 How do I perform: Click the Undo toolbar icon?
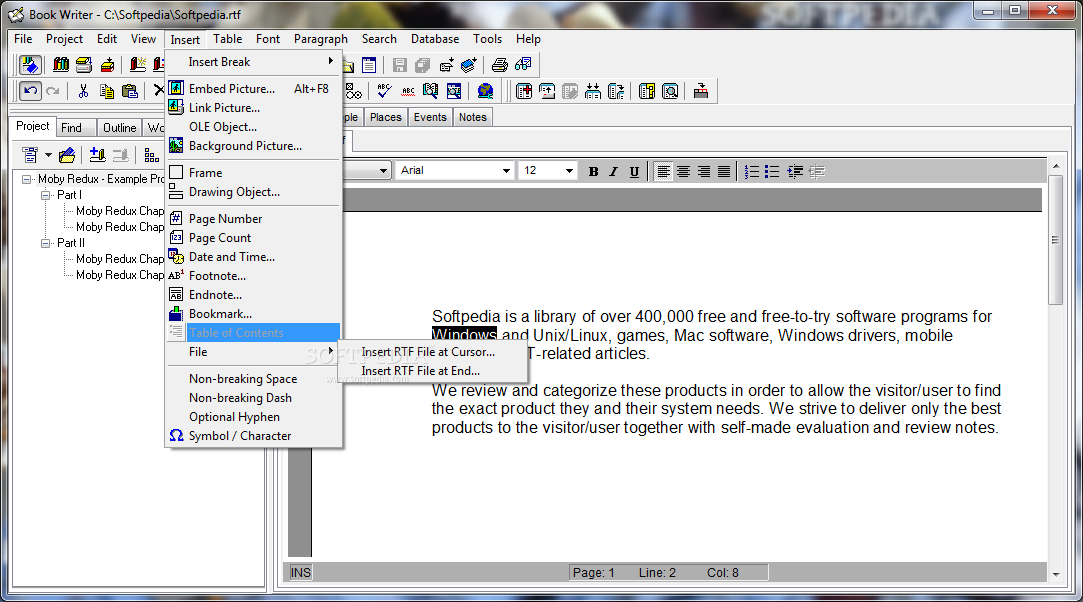(x=30, y=91)
